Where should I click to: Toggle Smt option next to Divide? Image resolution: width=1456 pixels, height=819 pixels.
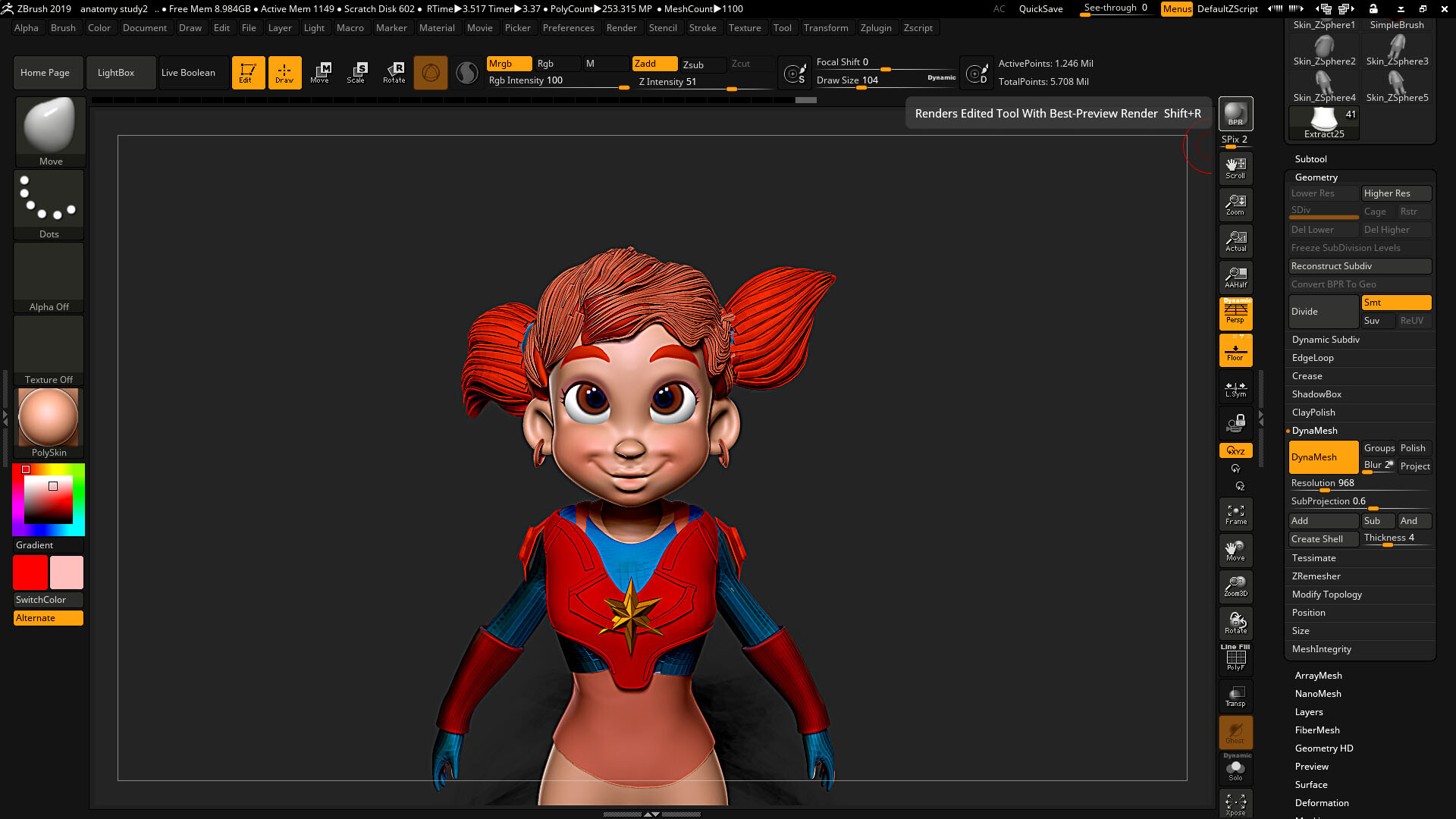click(1395, 303)
